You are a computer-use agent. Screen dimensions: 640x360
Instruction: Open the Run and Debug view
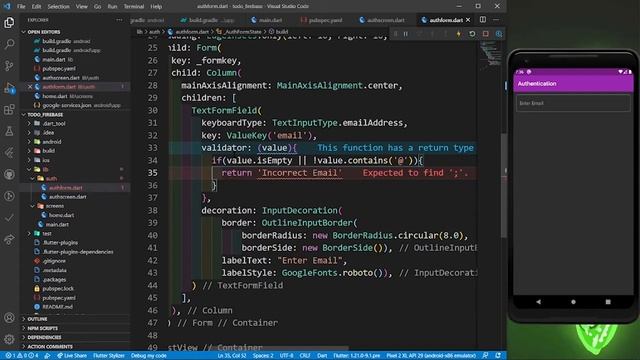pos(9,87)
